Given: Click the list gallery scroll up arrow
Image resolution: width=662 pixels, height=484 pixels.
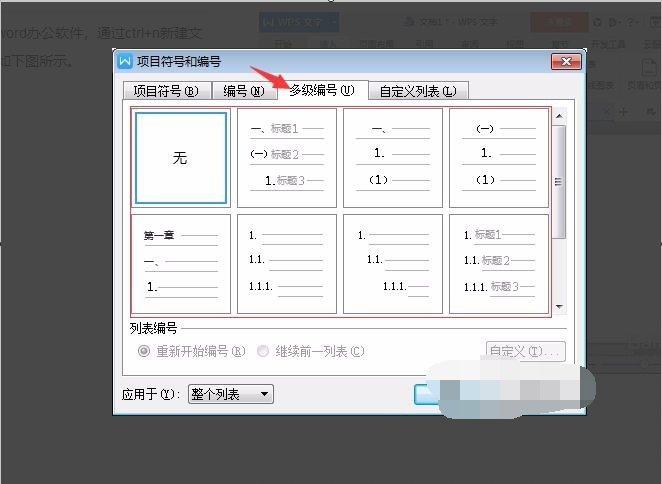Looking at the screenshot, I should pos(559,116).
